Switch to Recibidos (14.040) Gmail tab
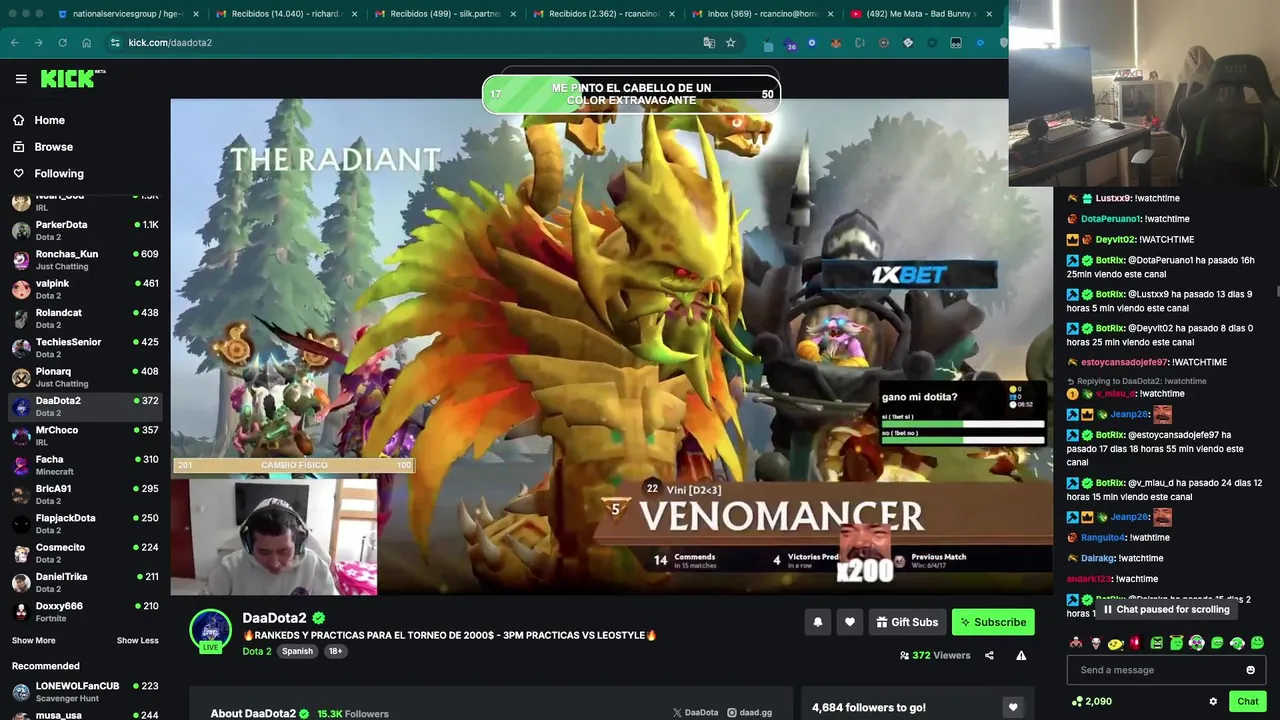1280x720 pixels. tap(285, 14)
